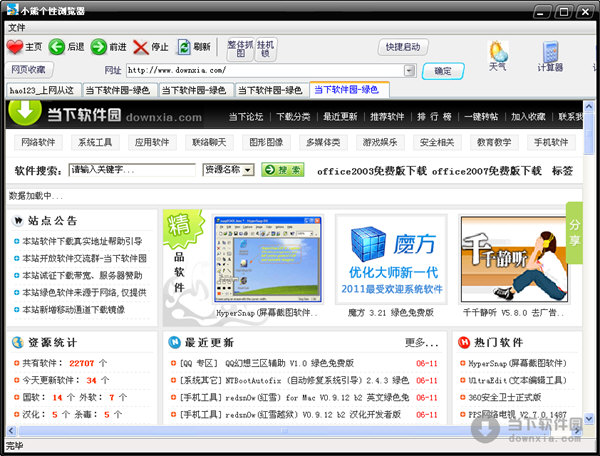Open the 资源名称 search type dropdown
600x456 pixels.
(228, 169)
